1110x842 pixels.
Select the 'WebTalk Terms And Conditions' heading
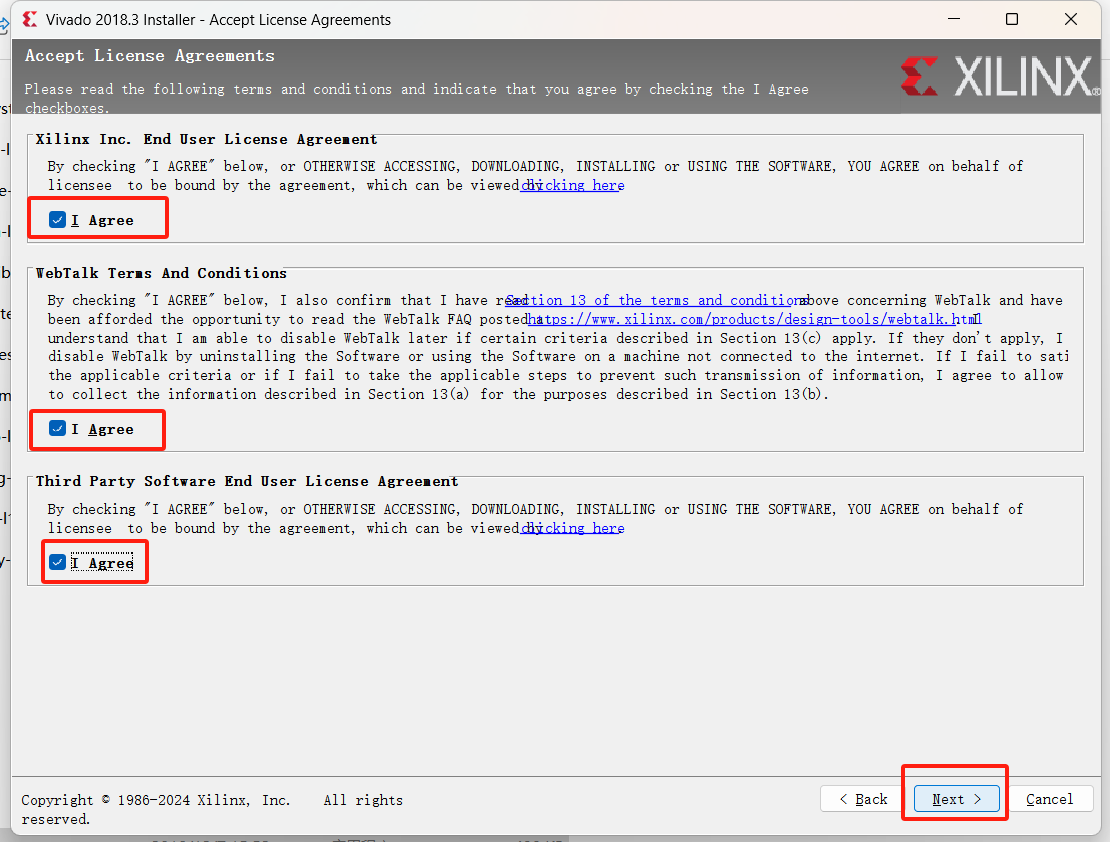coord(161,273)
